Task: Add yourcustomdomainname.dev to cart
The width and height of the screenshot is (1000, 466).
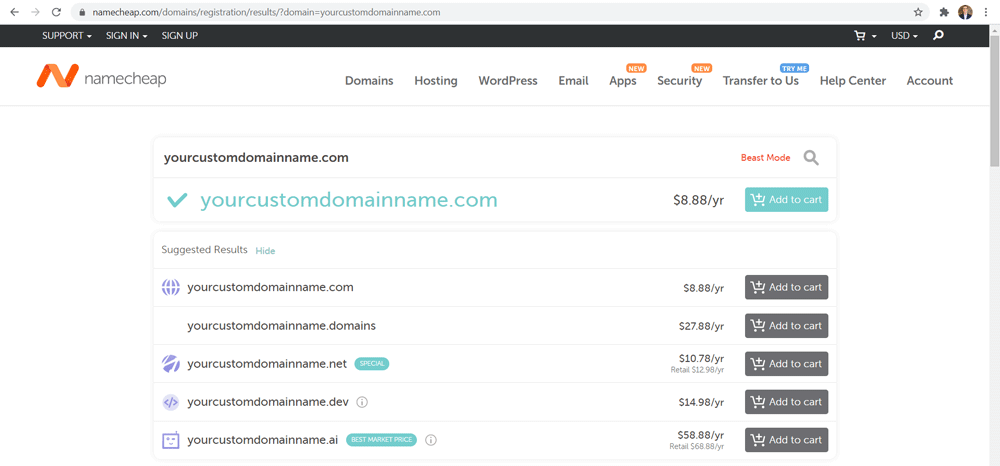Action: click(786, 402)
